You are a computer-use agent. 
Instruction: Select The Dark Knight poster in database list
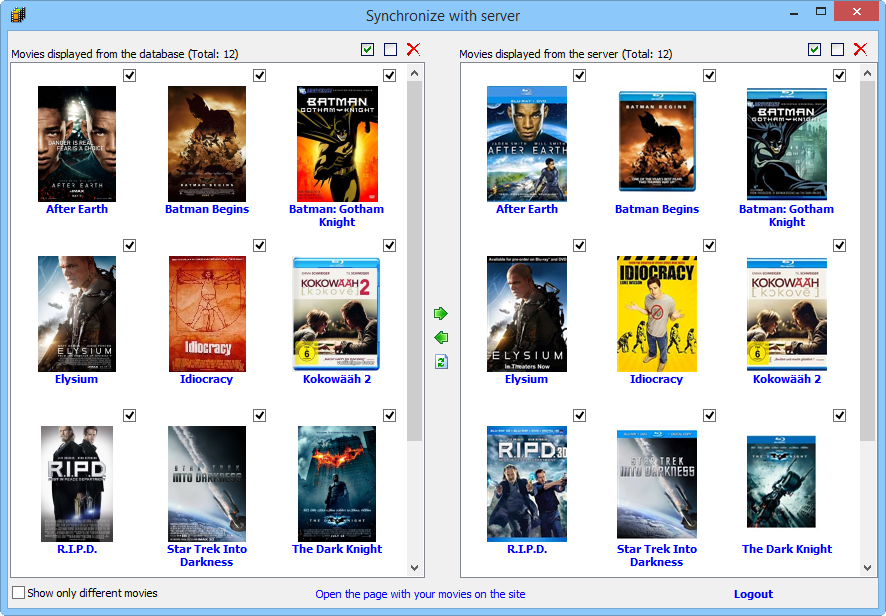tap(337, 484)
